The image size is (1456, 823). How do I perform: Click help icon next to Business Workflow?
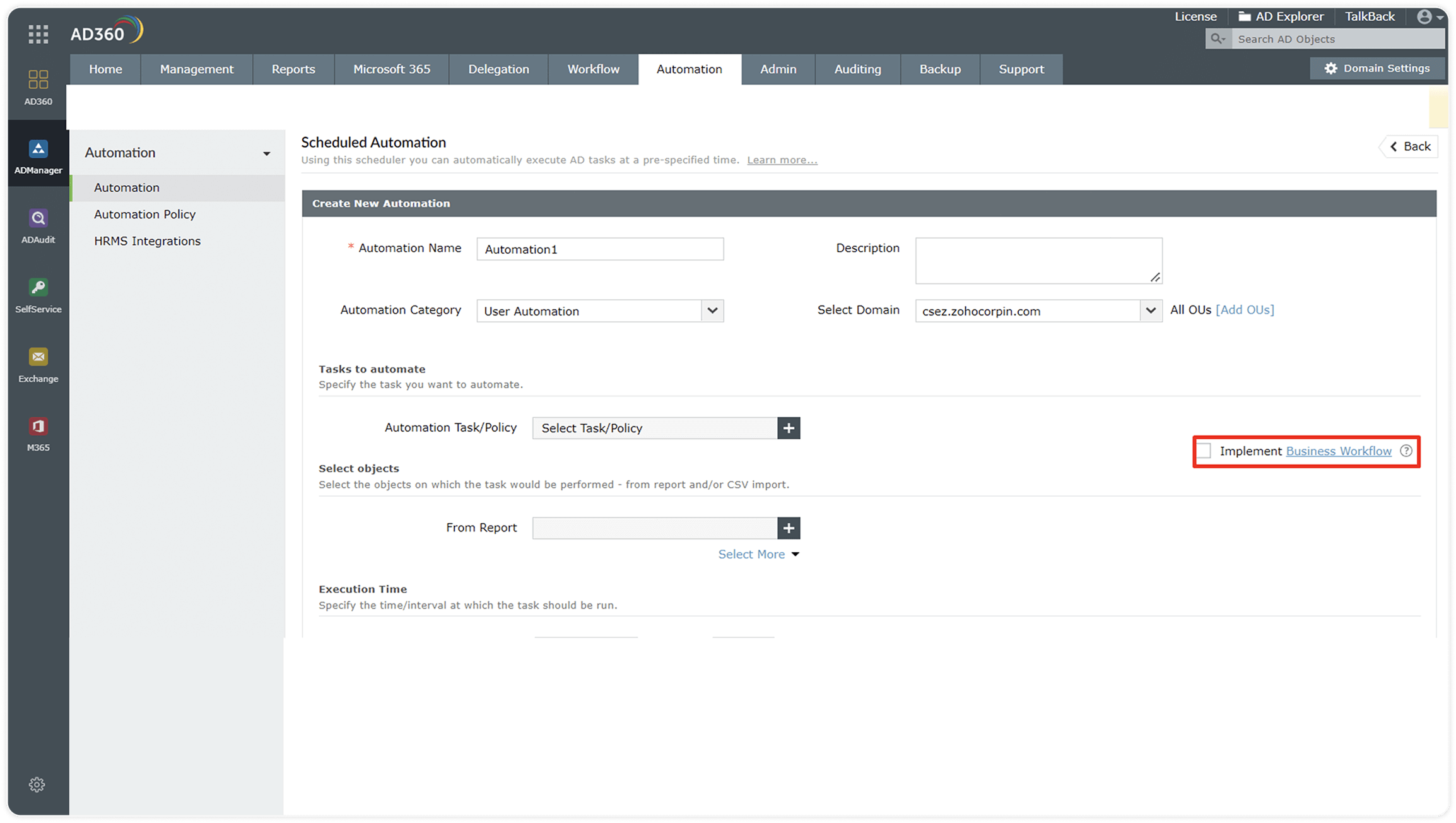coord(1406,451)
